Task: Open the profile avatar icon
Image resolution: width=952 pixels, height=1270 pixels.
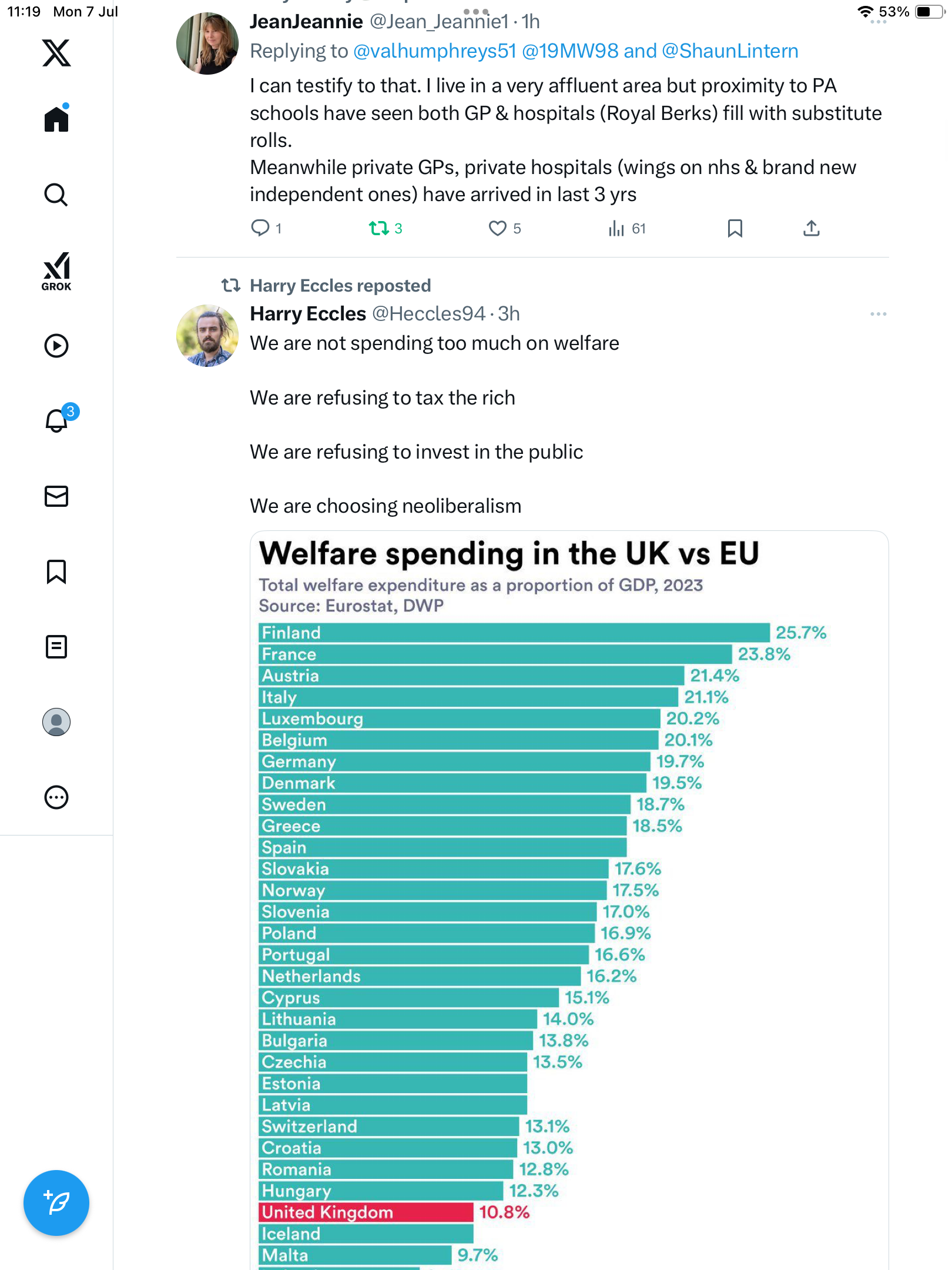Action: pyautogui.click(x=56, y=722)
